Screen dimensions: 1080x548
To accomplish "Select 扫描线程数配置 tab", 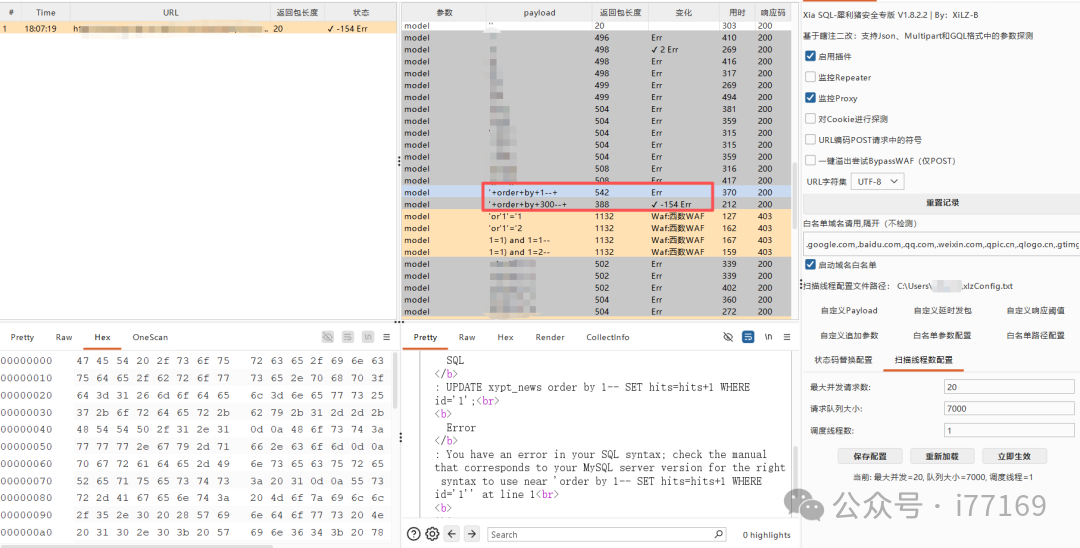I will pyautogui.click(x=924, y=360).
